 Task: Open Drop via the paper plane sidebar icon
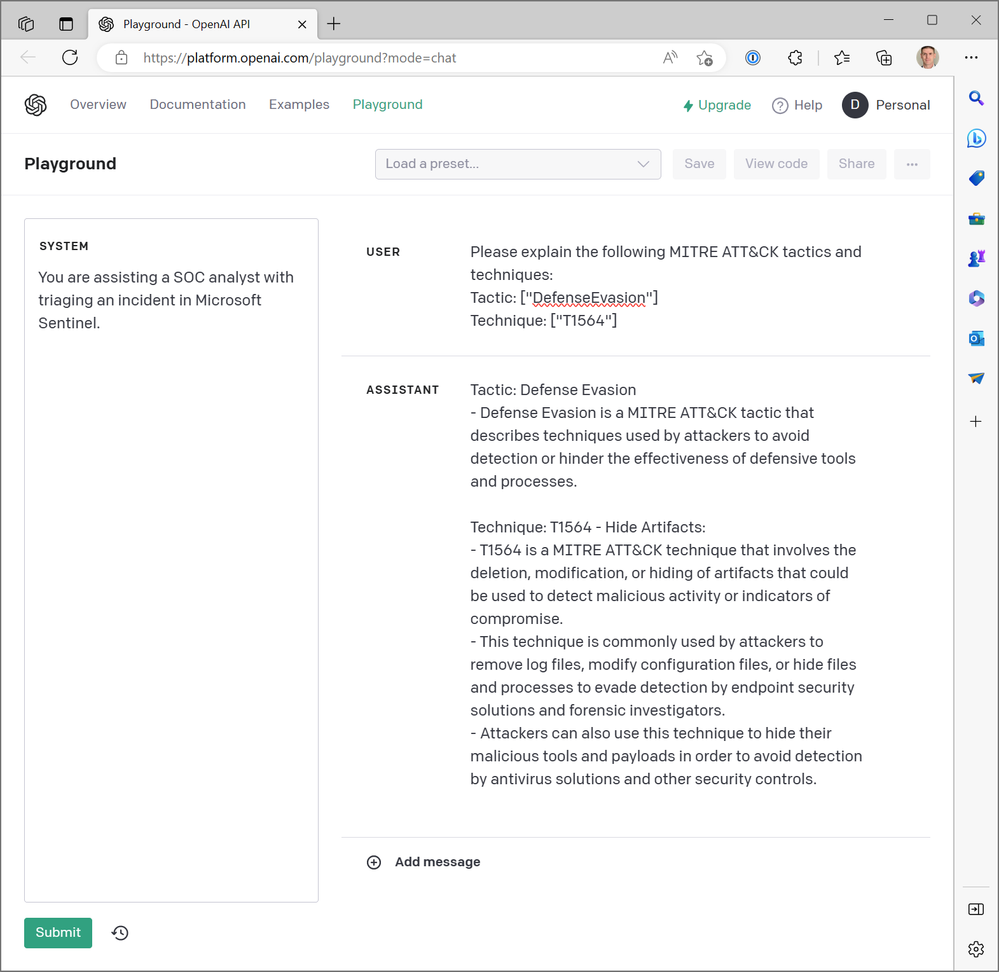[x=976, y=378]
